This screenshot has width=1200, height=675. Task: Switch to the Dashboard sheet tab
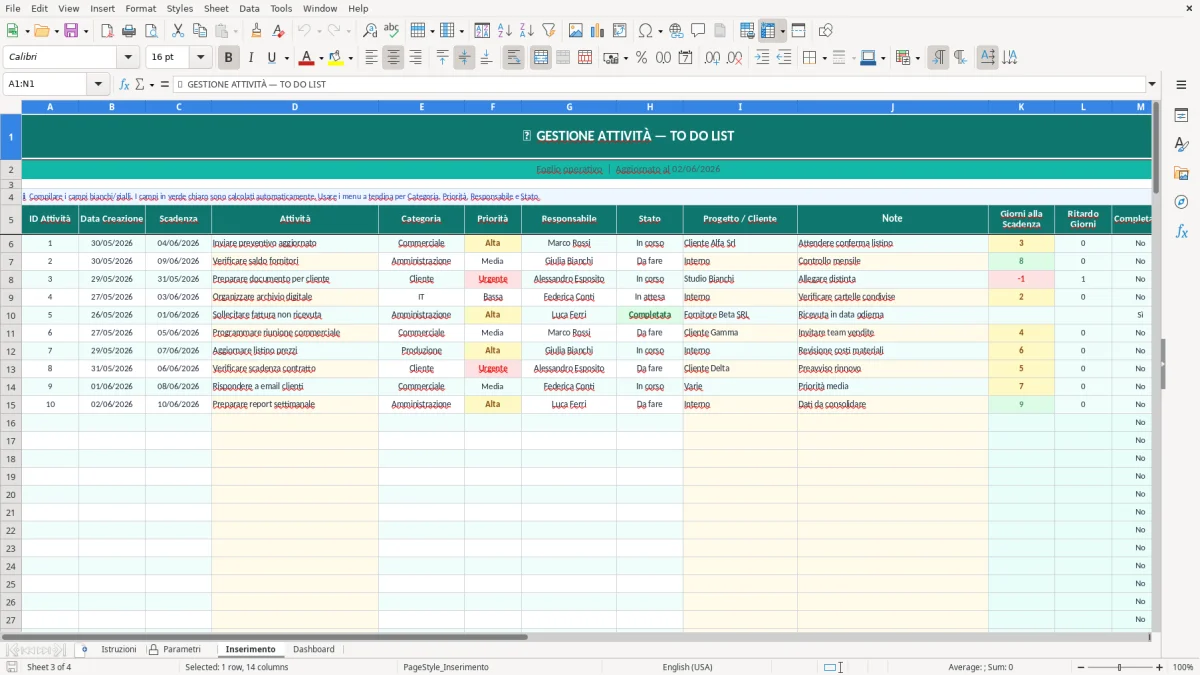tap(314, 649)
